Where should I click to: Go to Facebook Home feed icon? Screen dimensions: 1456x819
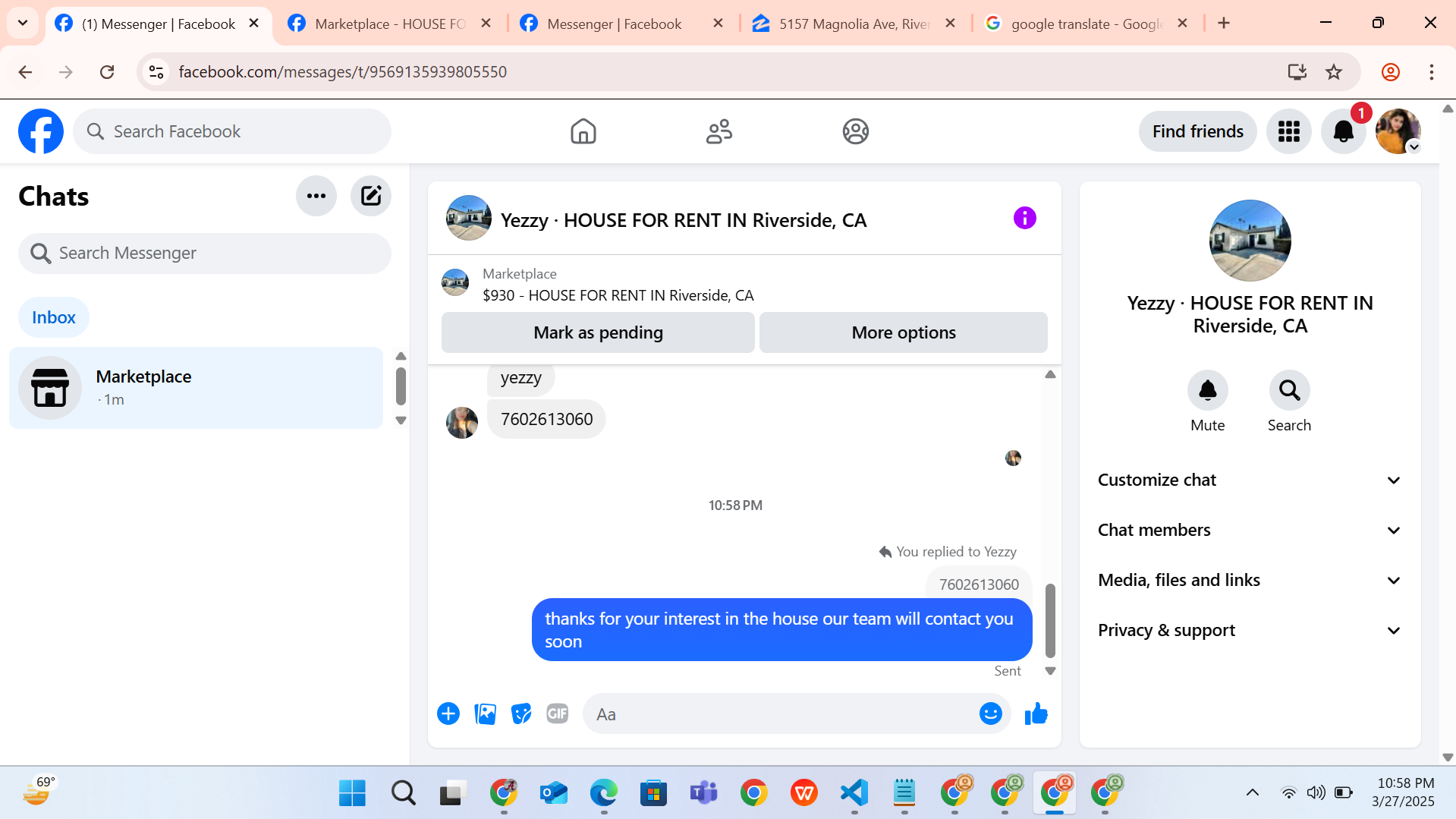coord(583,131)
